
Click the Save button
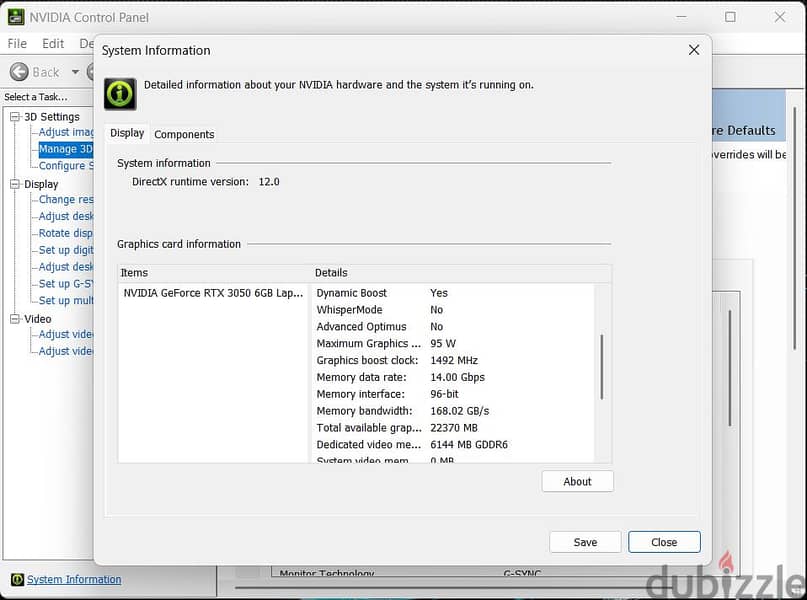pos(585,542)
